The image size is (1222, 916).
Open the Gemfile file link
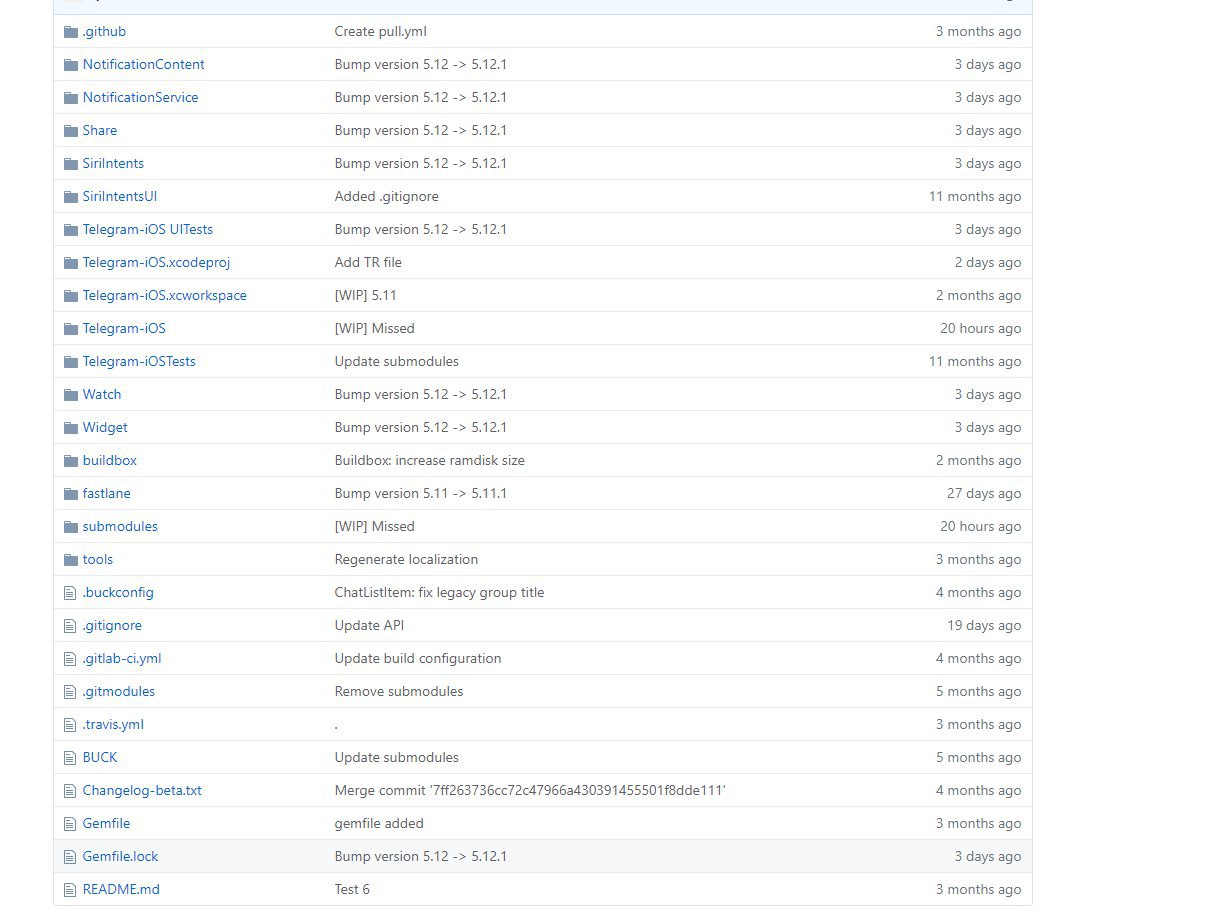point(106,824)
